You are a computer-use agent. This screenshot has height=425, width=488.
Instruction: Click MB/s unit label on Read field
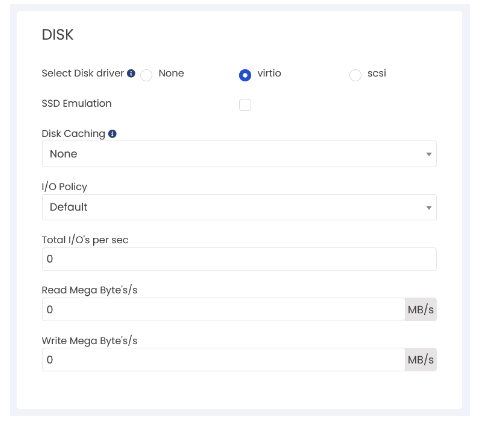pos(421,309)
